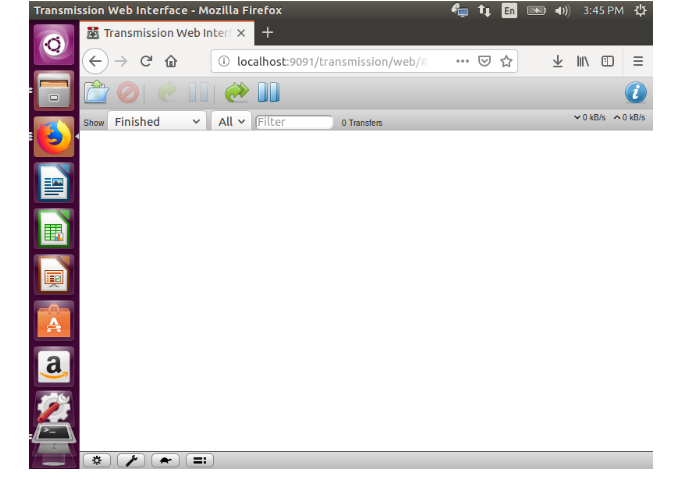Open System Settings from launcher
The image size is (673, 492).
coord(54,407)
